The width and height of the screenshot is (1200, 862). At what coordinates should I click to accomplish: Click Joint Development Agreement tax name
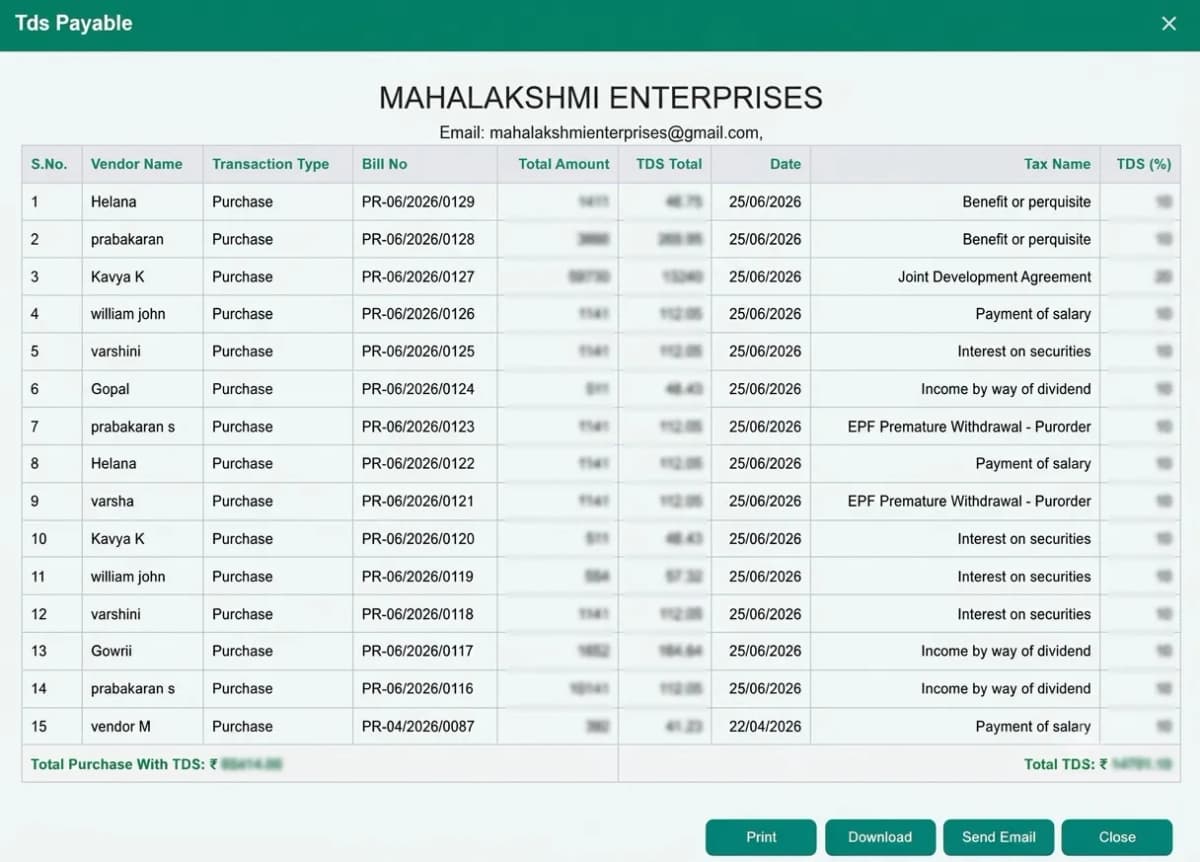[x=995, y=277]
